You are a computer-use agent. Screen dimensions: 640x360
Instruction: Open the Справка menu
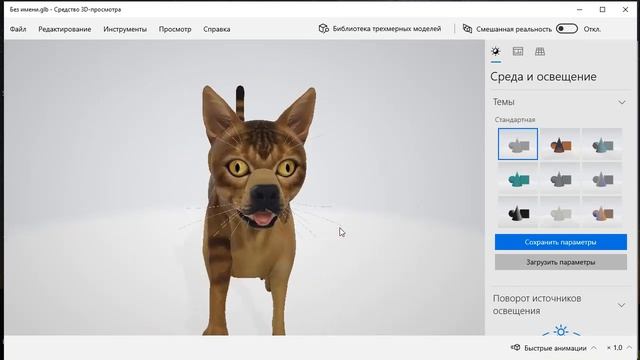pos(217,29)
